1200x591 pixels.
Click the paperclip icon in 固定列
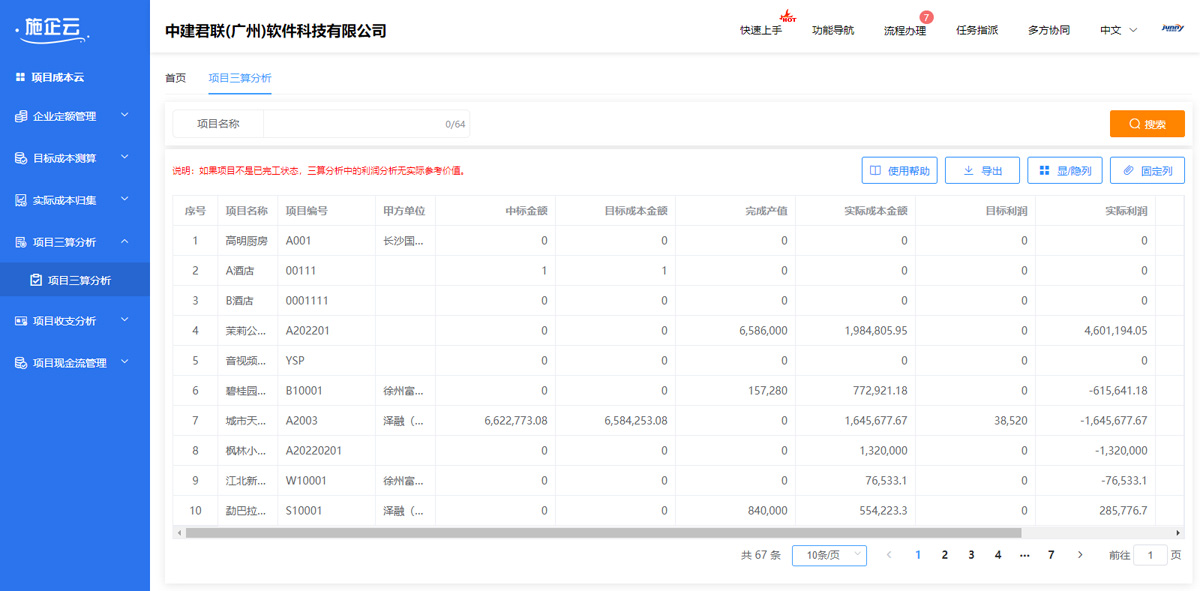pos(1129,171)
